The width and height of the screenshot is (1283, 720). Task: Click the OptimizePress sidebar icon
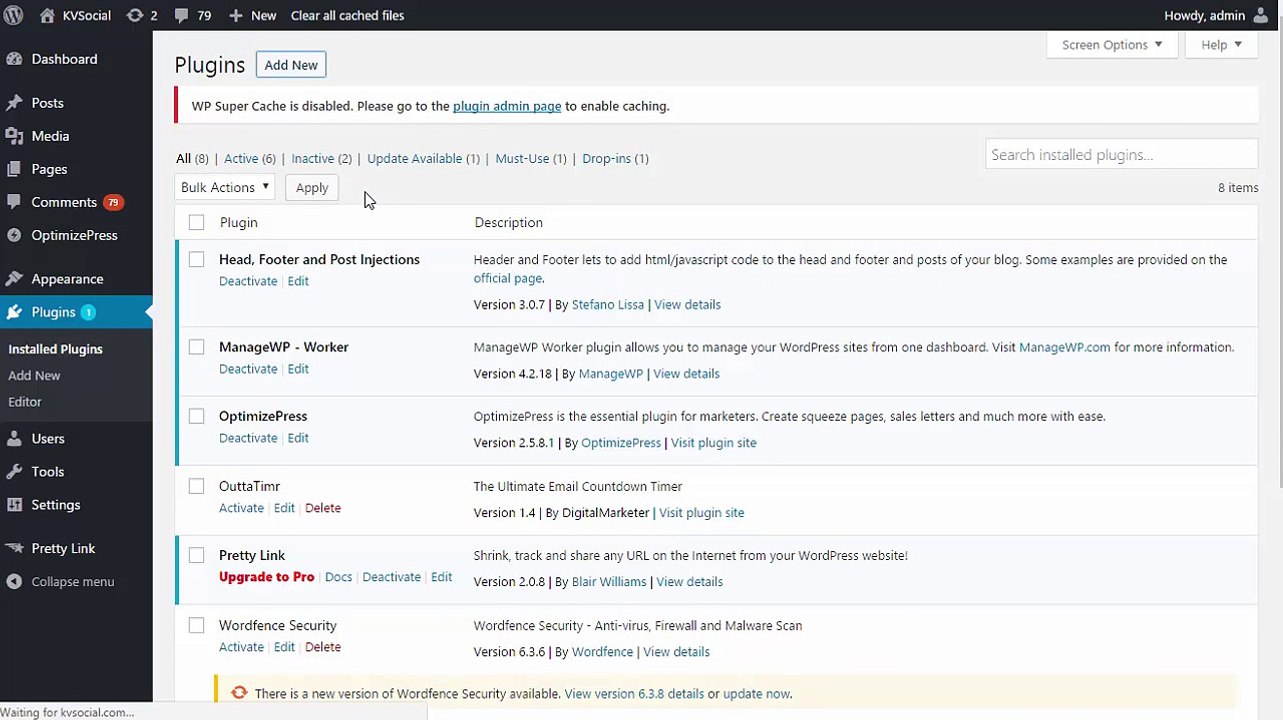pyautogui.click(x=14, y=235)
